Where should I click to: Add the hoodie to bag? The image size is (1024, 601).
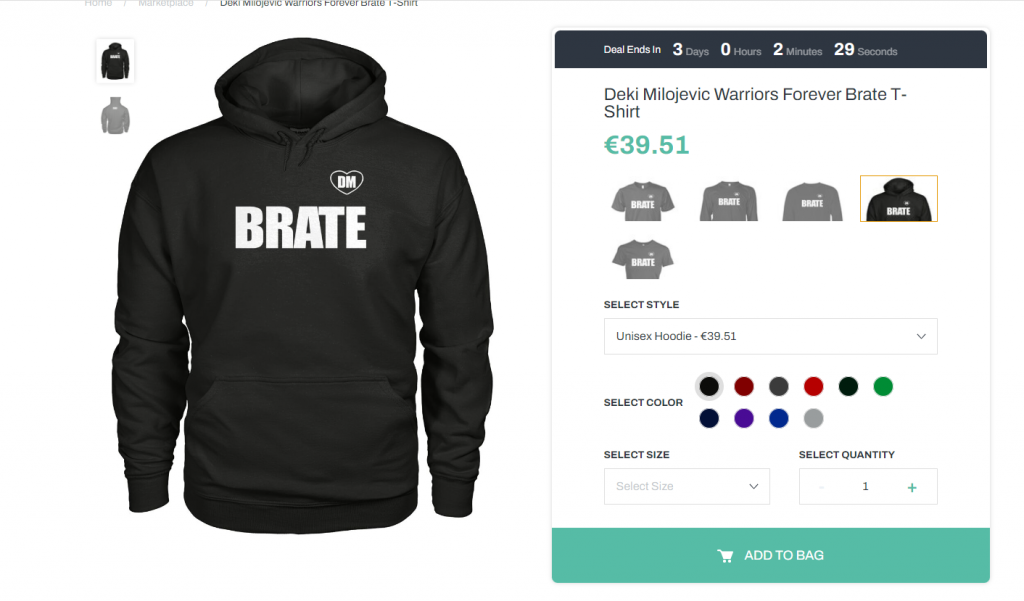point(771,555)
